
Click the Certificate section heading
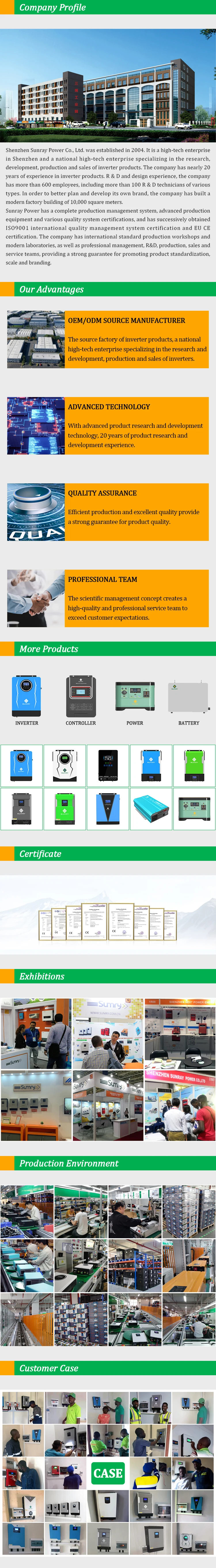40,853
